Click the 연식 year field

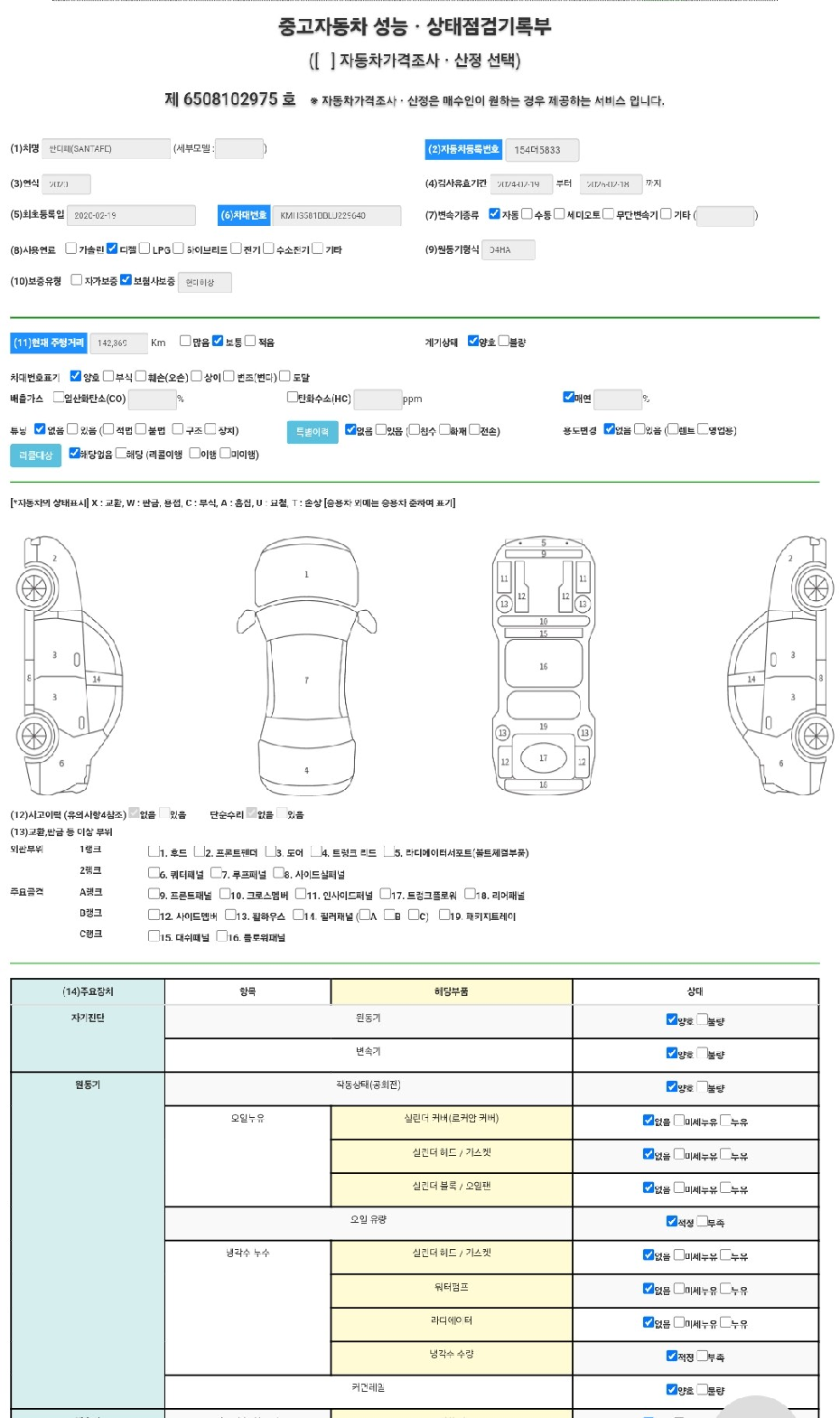pos(66,184)
